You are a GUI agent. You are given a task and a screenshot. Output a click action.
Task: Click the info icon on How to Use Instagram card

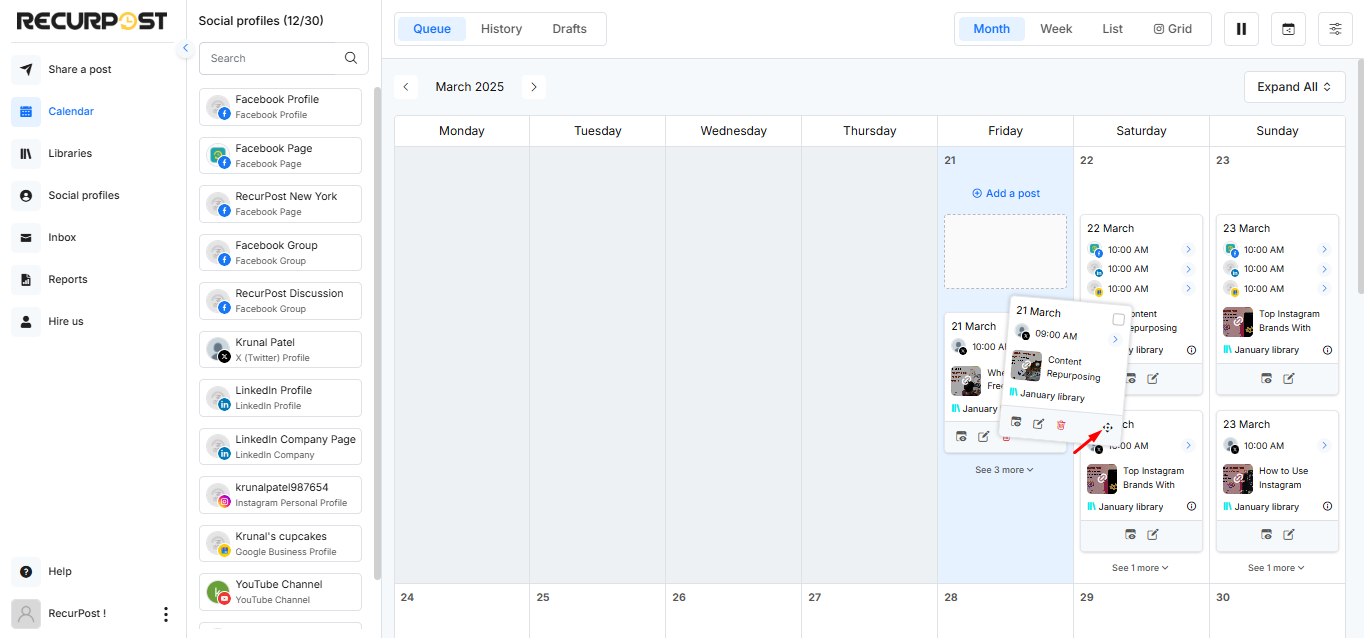click(1327, 507)
